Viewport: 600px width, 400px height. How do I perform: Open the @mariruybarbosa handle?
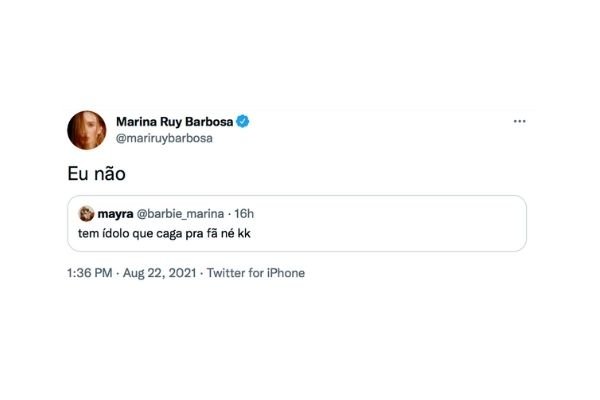click(164, 138)
